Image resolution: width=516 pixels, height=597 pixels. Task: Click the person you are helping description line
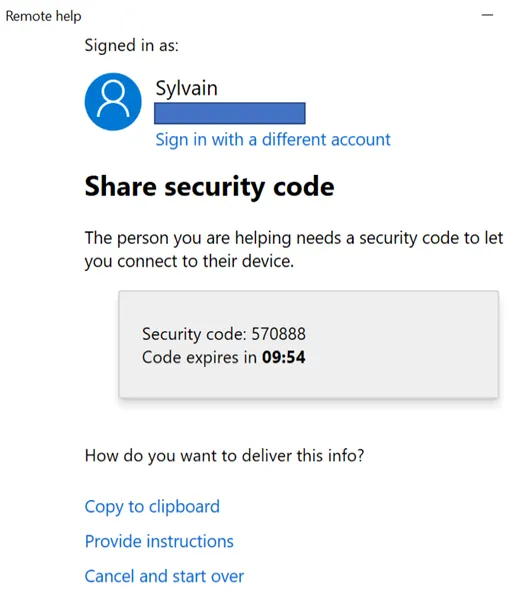(294, 238)
